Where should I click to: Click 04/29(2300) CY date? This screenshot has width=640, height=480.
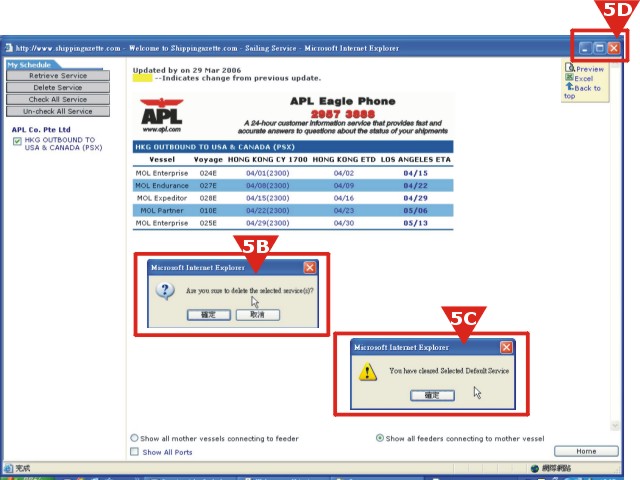click(x=267, y=223)
